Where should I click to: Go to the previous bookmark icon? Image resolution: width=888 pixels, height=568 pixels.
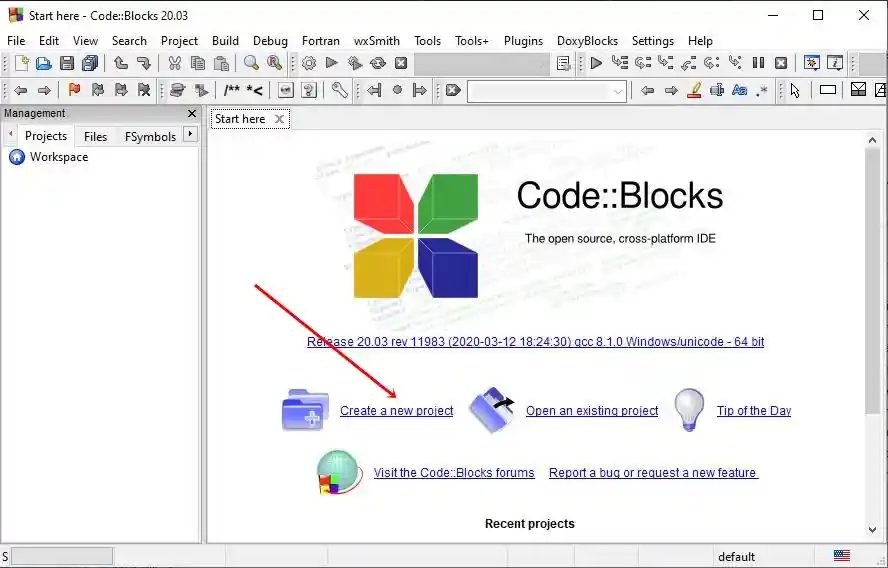pos(98,90)
